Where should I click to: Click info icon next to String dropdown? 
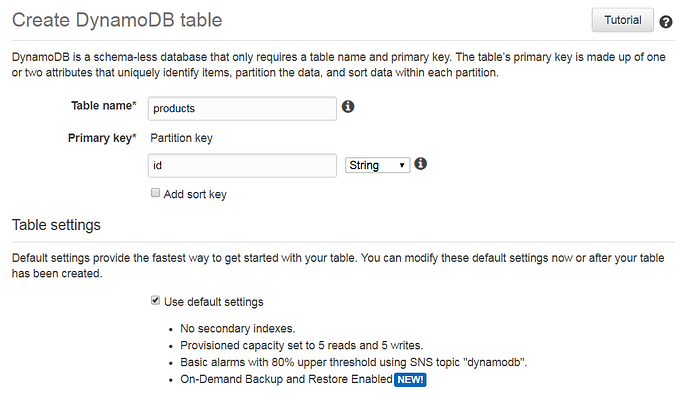tap(420, 164)
